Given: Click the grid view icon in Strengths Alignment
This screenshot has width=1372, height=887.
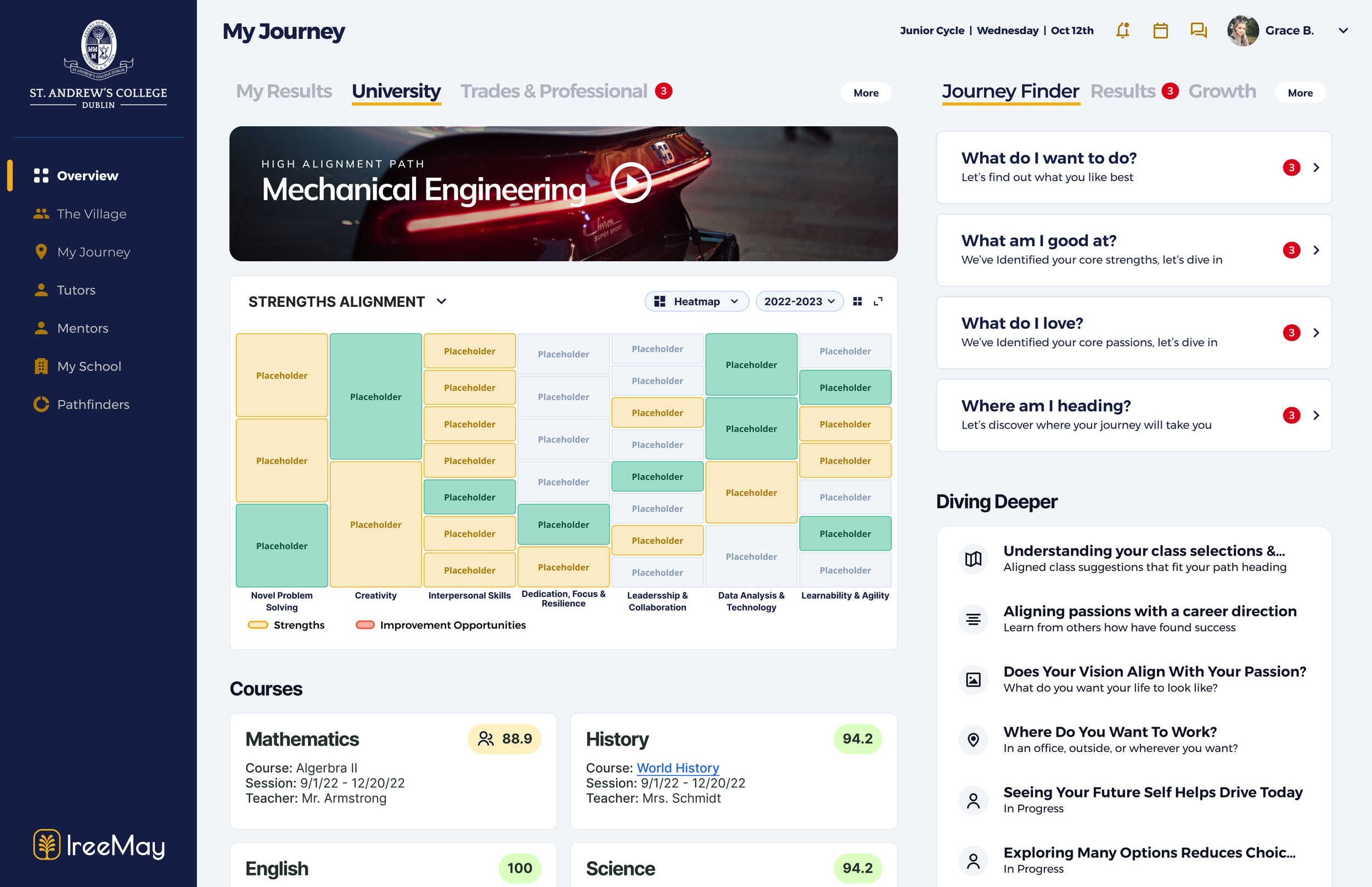Looking at the screenshot, I should [x=857, y=301].
